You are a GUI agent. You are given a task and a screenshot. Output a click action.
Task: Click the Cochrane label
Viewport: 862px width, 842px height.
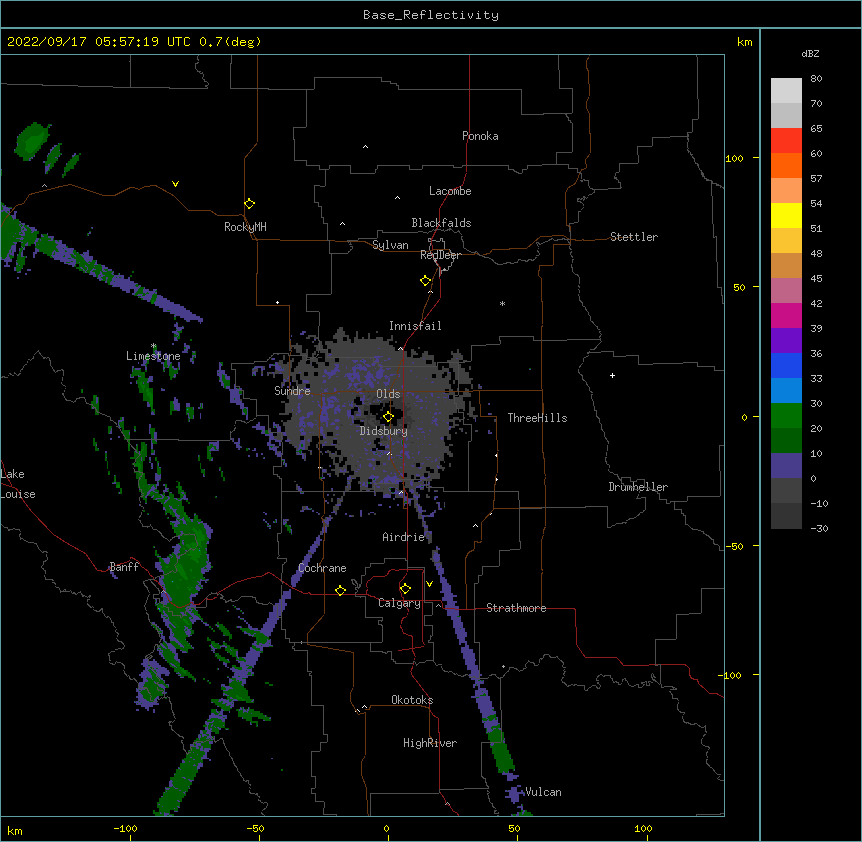(x=322, y=568)
